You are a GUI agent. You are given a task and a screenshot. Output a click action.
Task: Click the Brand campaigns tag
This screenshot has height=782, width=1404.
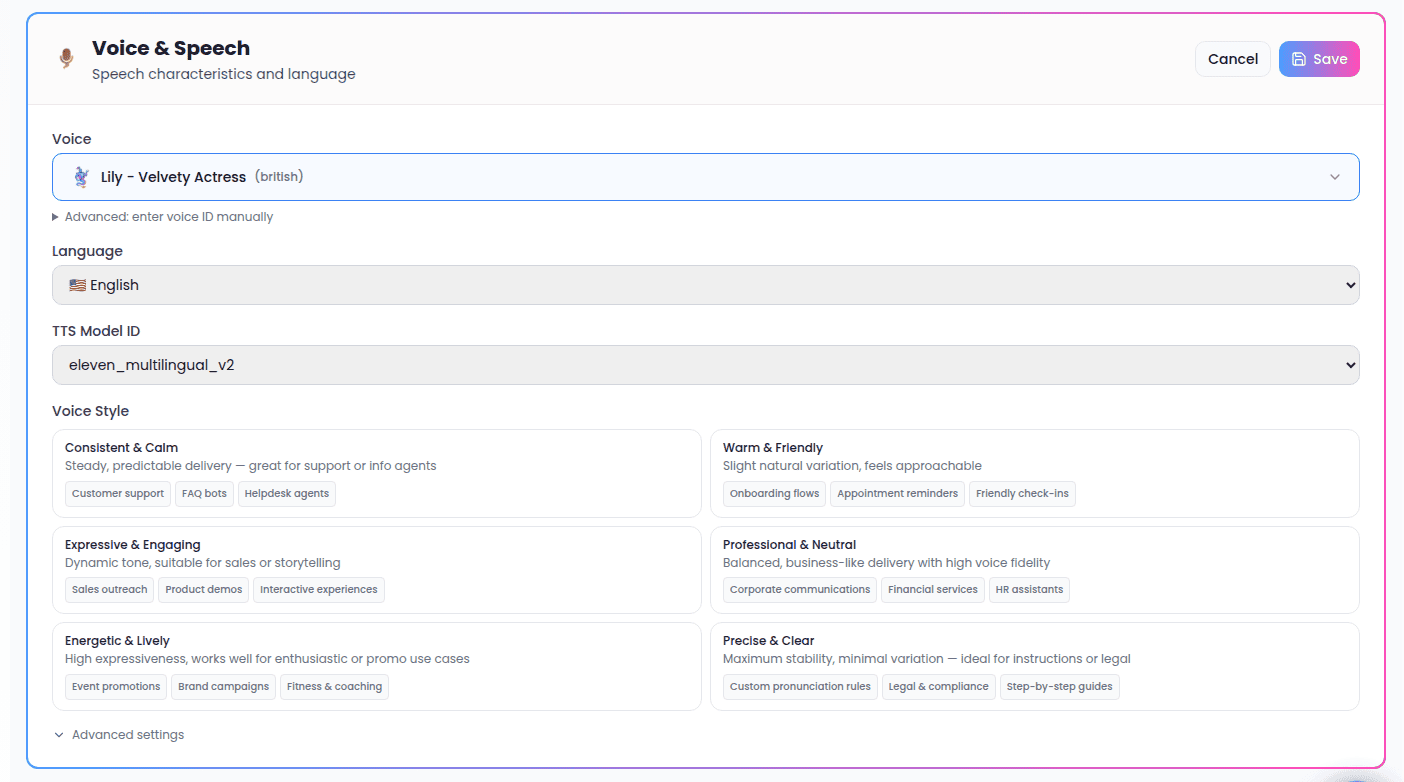[224, 687]
